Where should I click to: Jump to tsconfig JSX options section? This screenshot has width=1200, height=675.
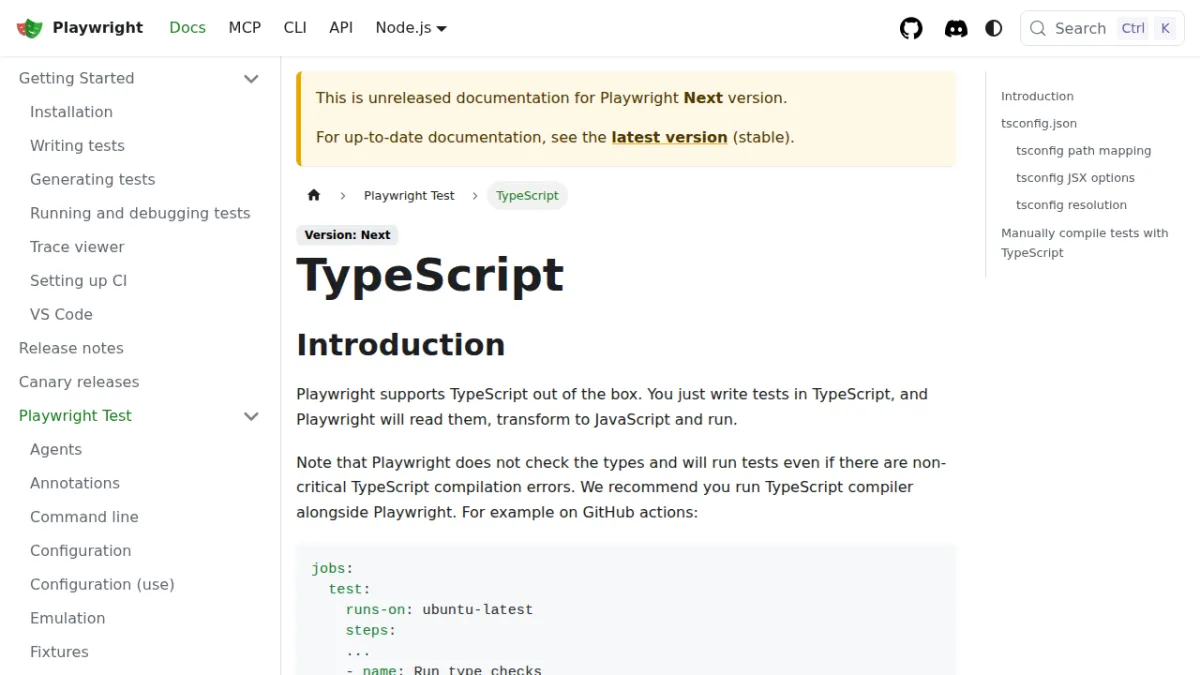[1075, 178]
